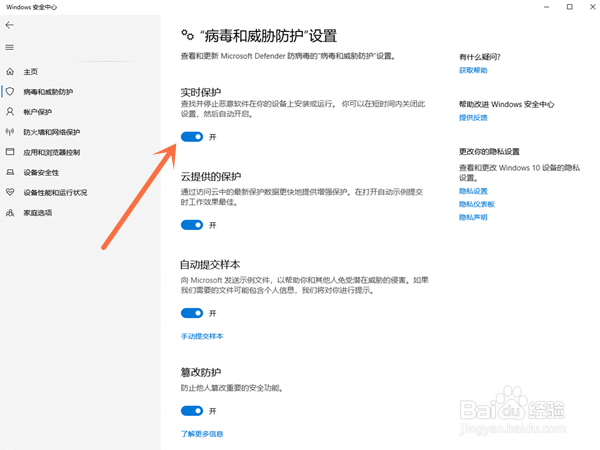Open 设备性能和运行状况 section

coord(55,192)
